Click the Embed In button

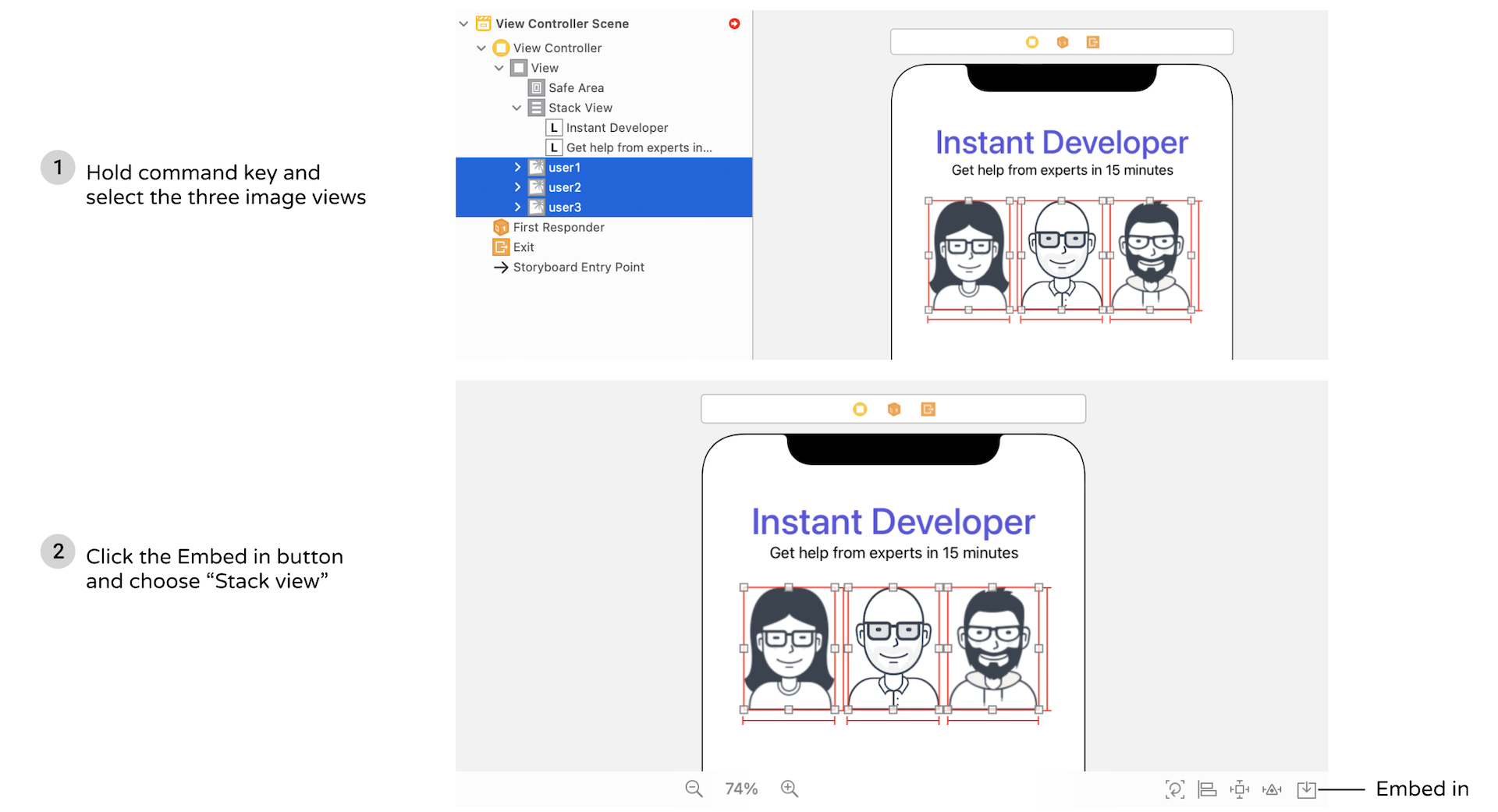[x=1306, y=789]
